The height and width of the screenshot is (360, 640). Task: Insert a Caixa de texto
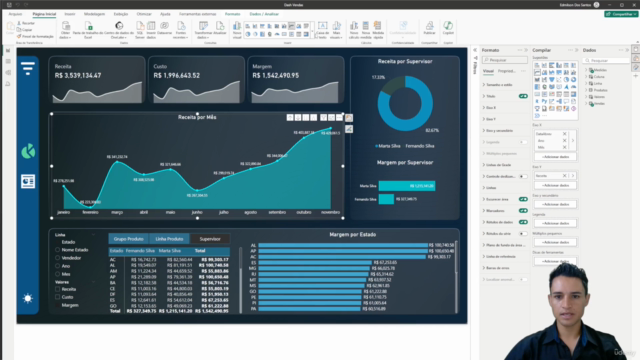tap(322, 30)
